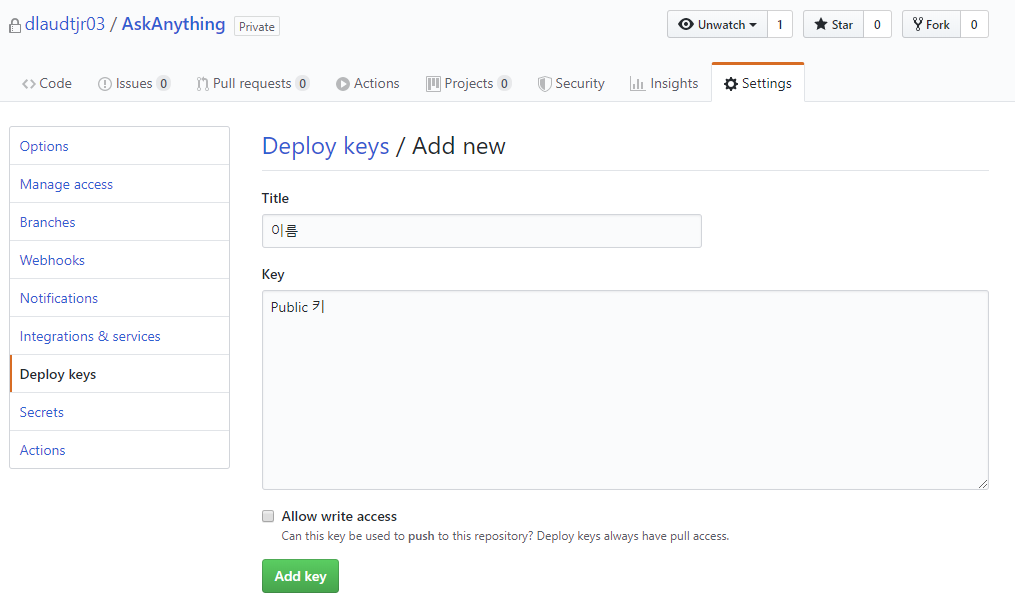Click the Issues count badge 0
The image size is (1015, 604).
click(x=164, y=84)
